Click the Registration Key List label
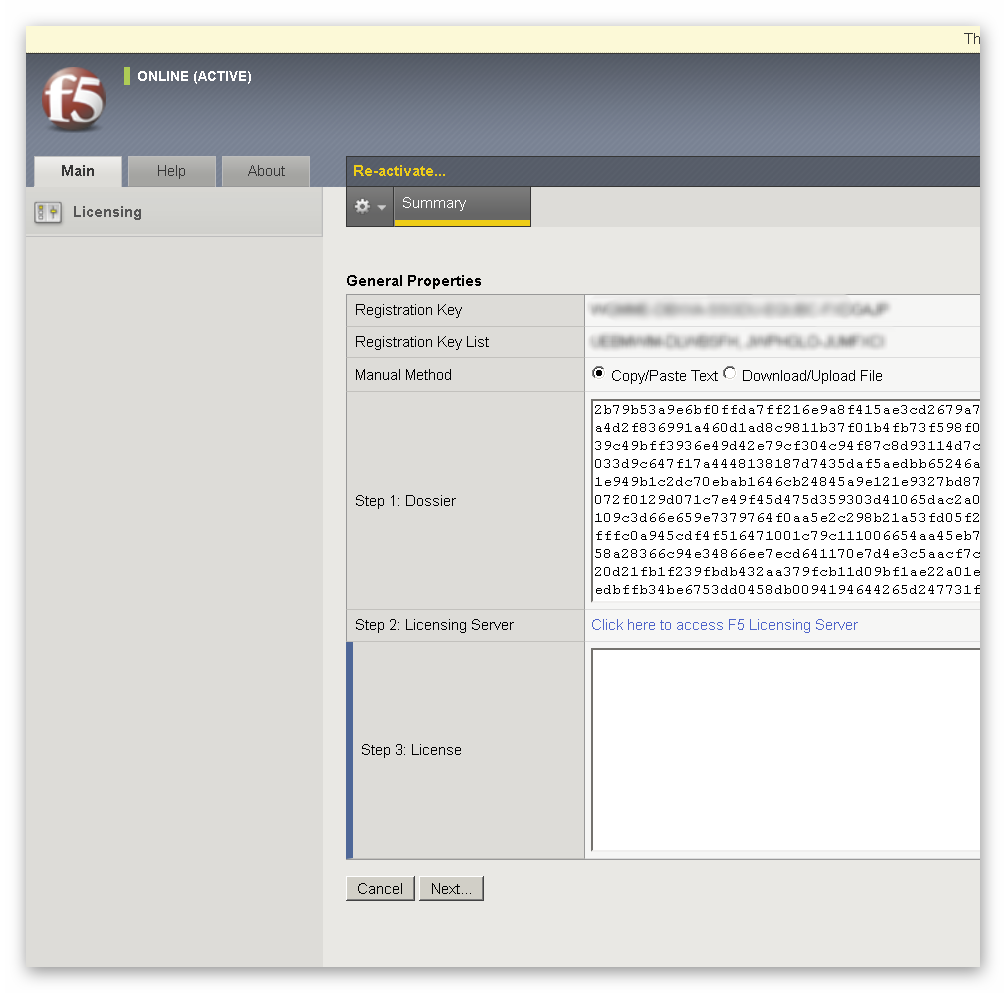 pyautogui.click(x=422, y=342)
